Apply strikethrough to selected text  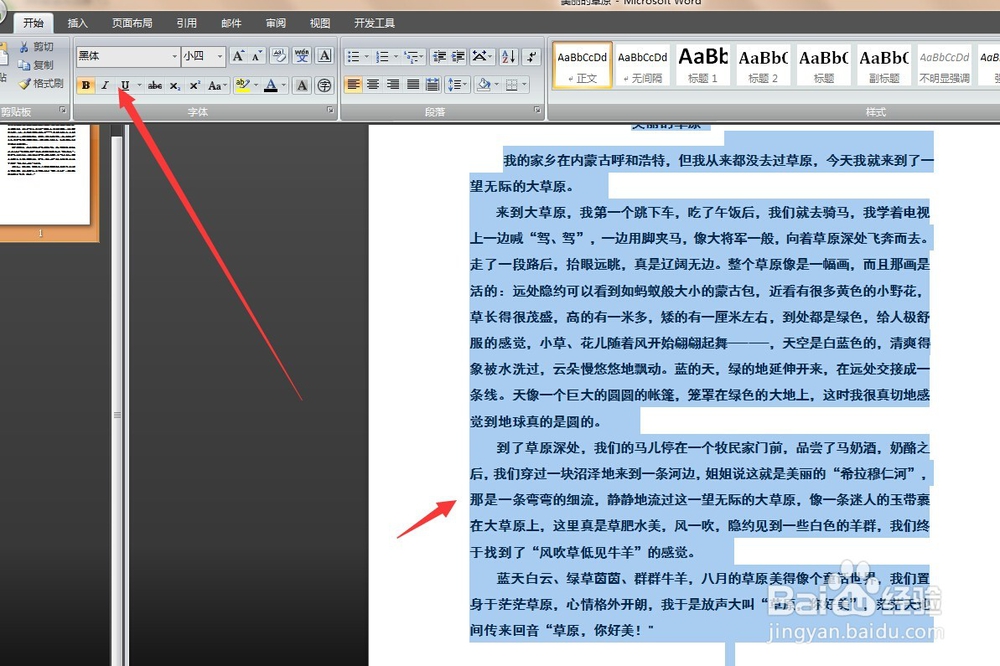point(154,84)
